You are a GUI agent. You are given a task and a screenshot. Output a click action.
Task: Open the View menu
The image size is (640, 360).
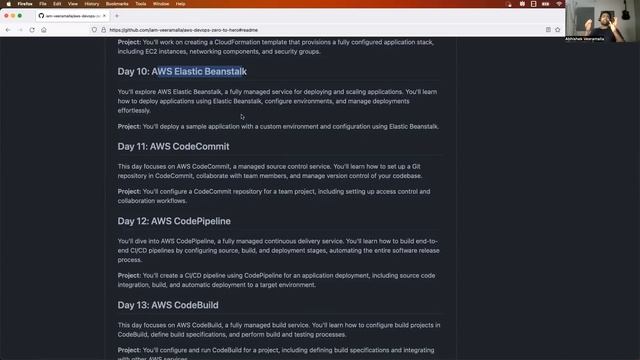73,4
